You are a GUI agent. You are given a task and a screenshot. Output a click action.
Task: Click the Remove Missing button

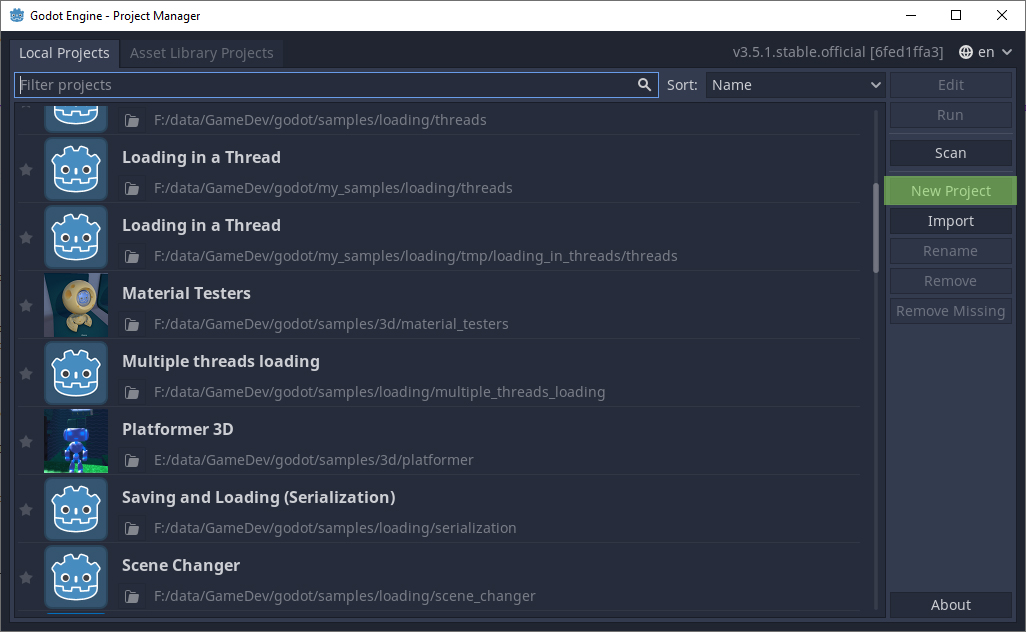[951, 311]
